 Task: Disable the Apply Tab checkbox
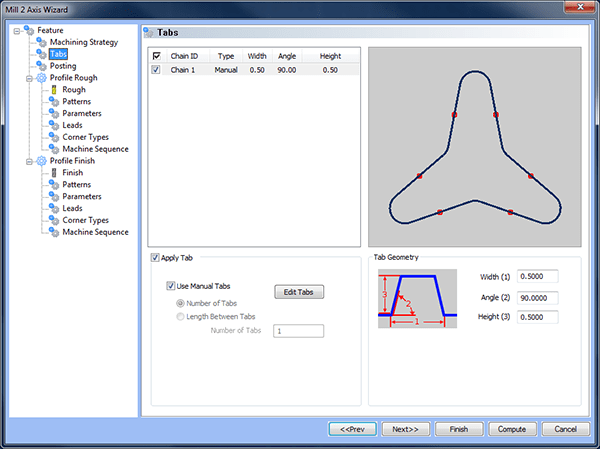tap(155, 258)
